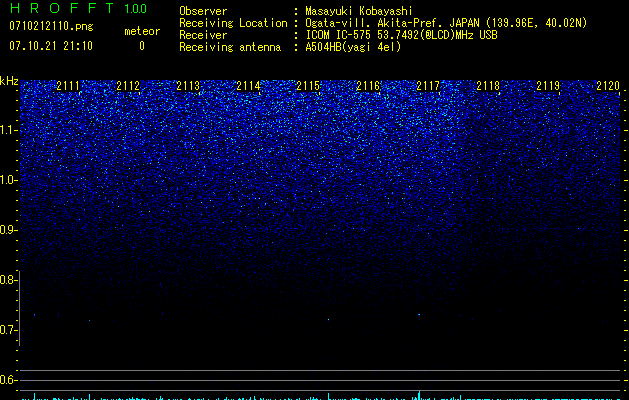The height and width of the screenshot is (400, 629).
Task: Click the 0.8 kHz axis label
Action: [x=8, y=280]
